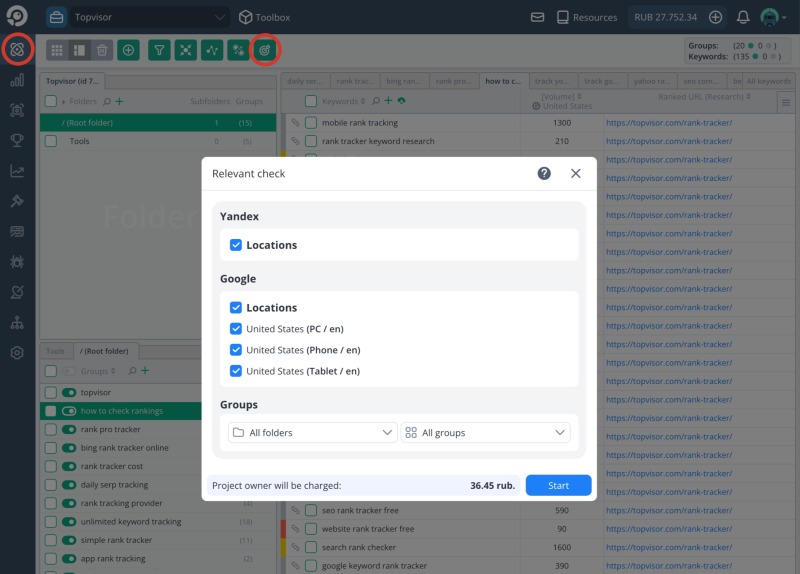Viewport: 800px width, 574px height.
Task: Click the help question mark in dialog
Action: 544,173
